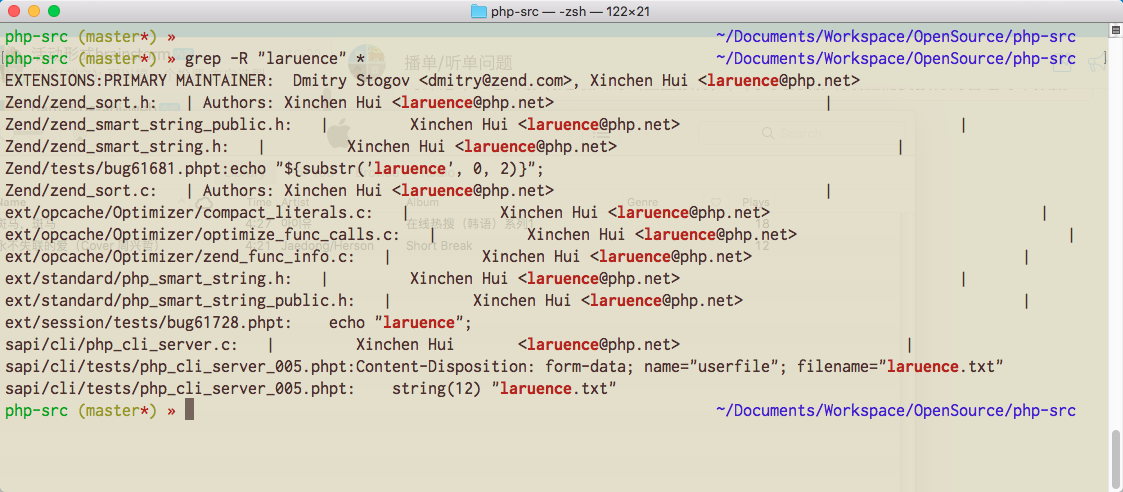Click "Zend/zend_smart_string_public.h:" path

149,125
